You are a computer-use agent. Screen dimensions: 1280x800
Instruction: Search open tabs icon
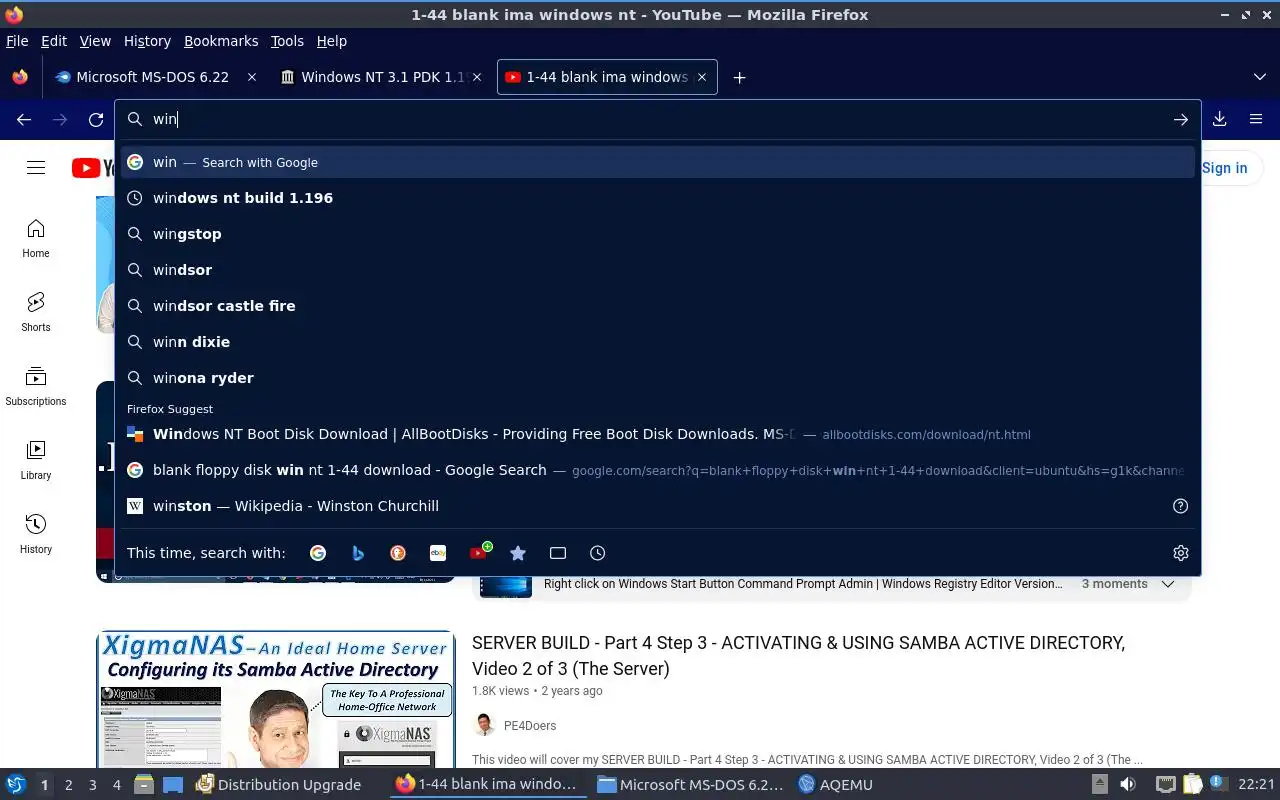coord(558,553)
